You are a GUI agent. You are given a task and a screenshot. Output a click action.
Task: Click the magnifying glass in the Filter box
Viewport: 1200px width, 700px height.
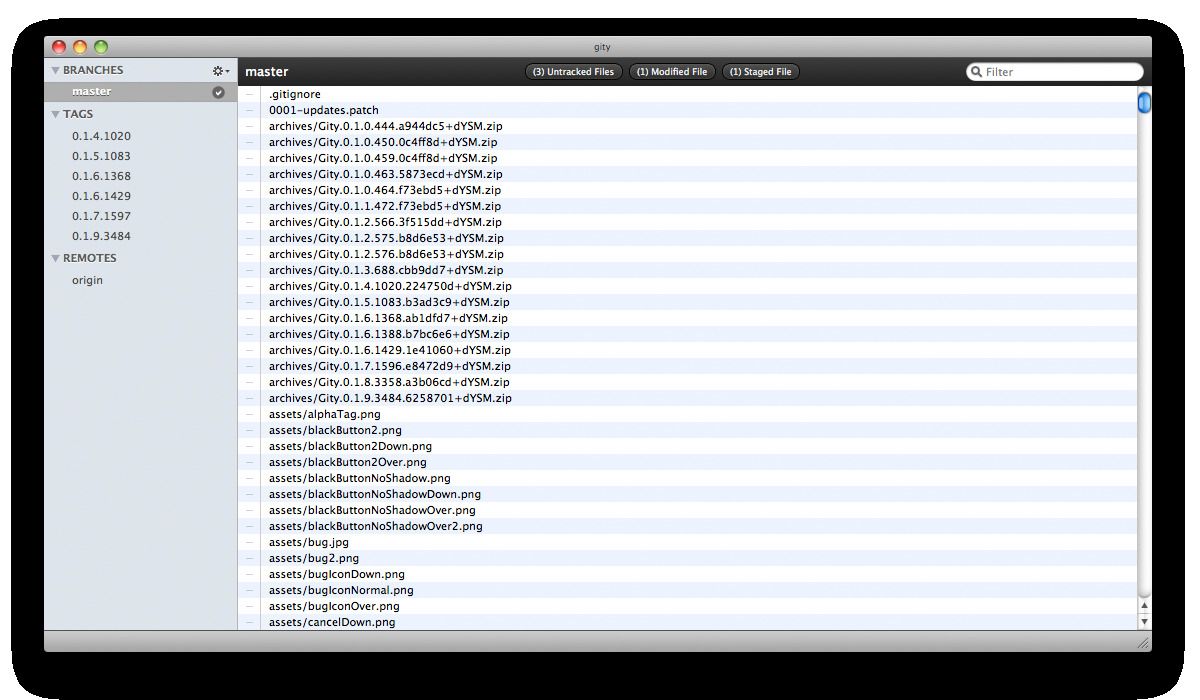tap(976, 71)
